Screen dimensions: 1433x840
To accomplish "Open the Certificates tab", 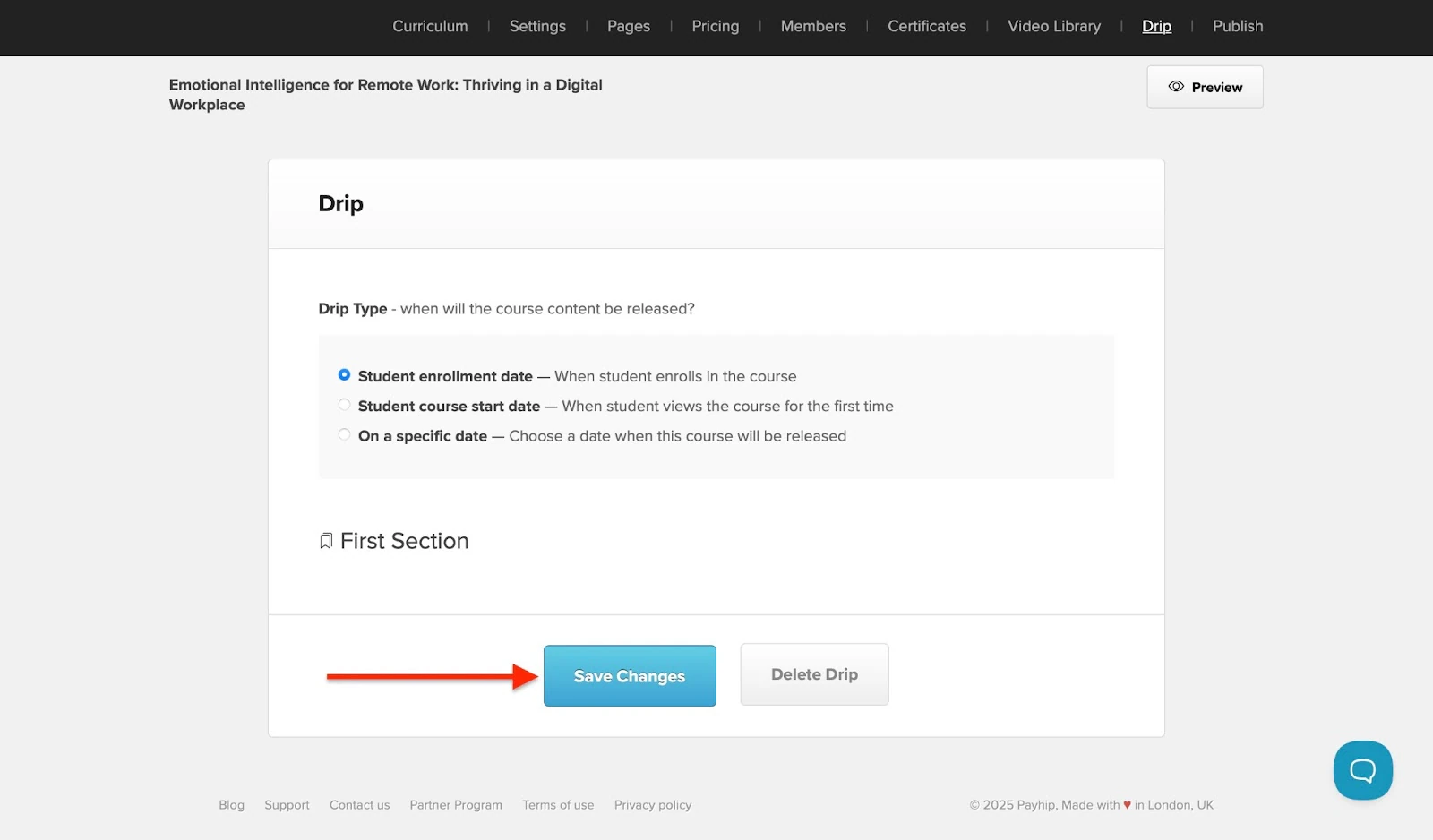I will (x=927, y=26).
